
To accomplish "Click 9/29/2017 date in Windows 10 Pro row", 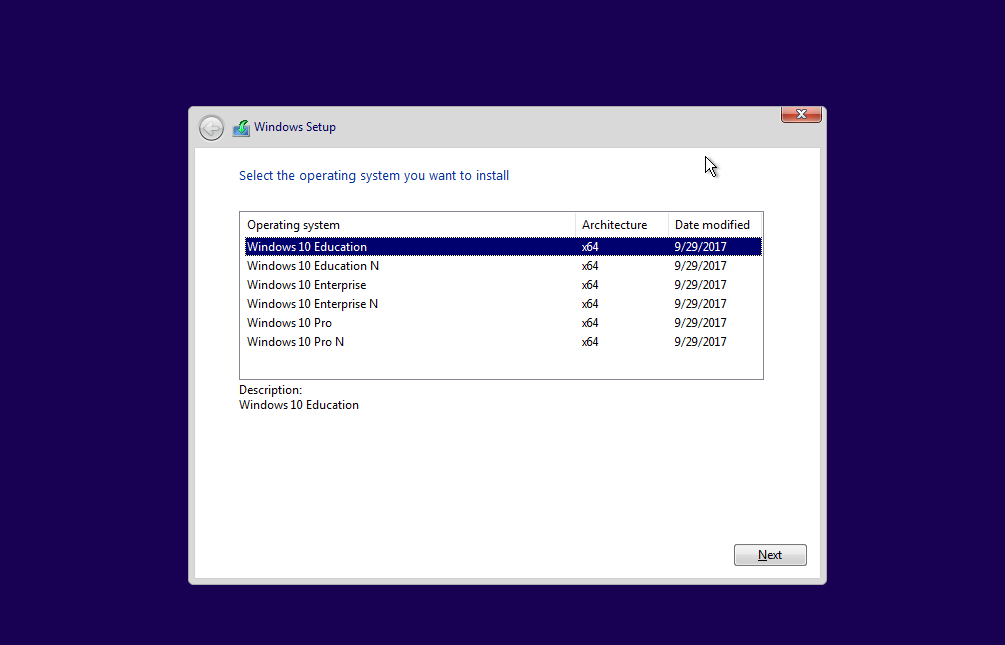I will (700, 323).
